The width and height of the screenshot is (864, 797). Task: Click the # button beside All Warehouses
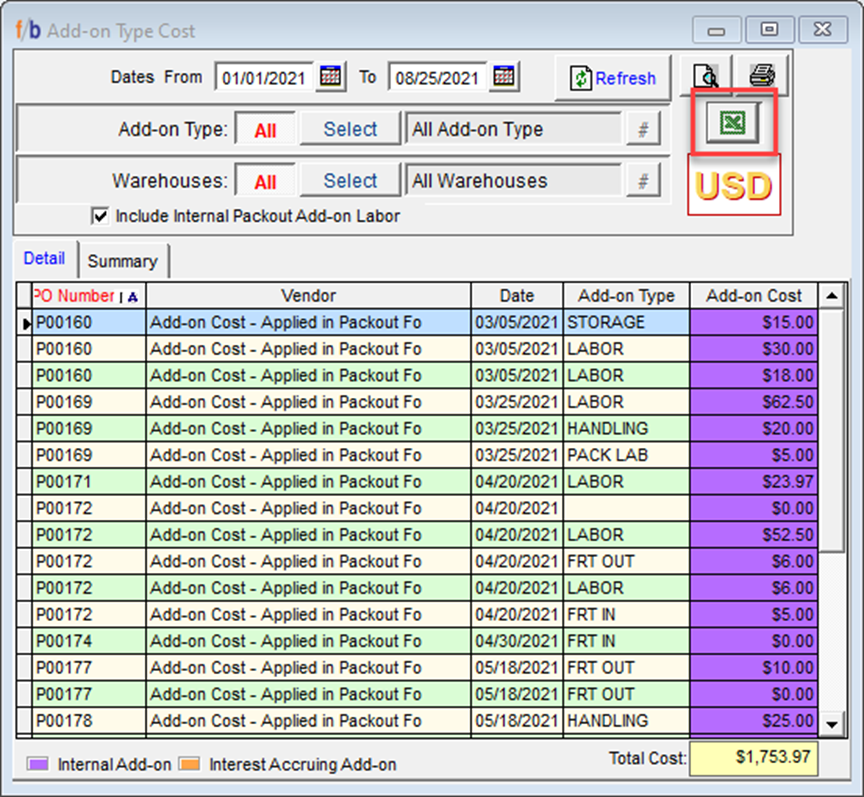click(643, 181)
